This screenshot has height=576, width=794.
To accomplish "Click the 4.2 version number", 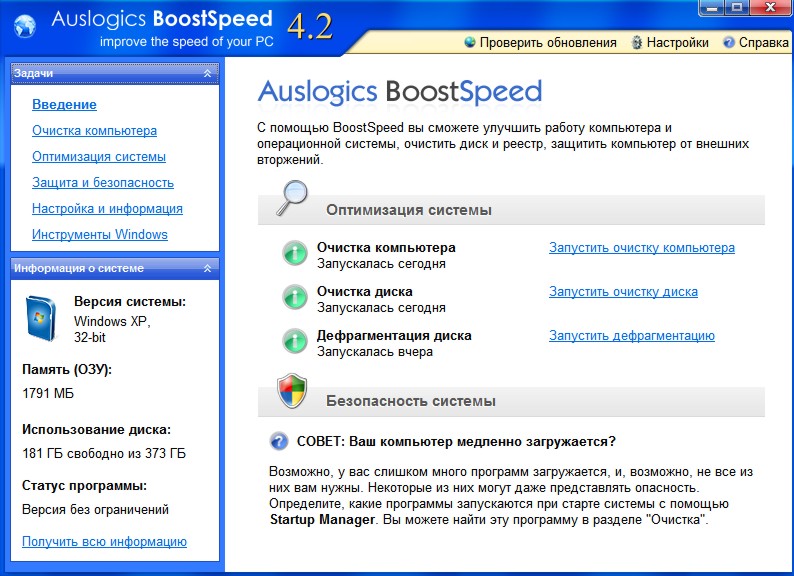I will tap(310, 27).
